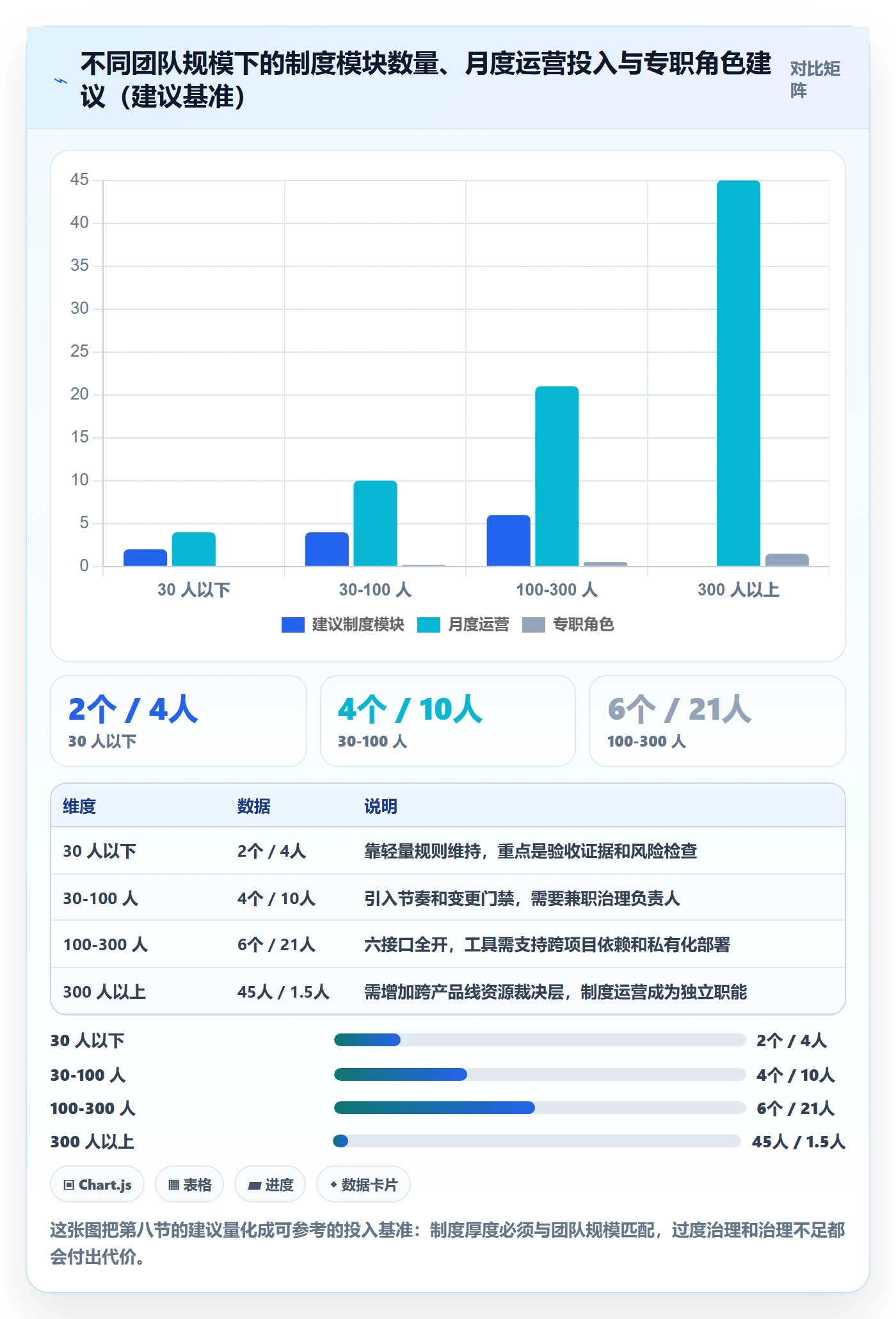This screenshot has width=896, height=1319.
Task: Click the 30 人以下 x-axis label
Action: 194,590
